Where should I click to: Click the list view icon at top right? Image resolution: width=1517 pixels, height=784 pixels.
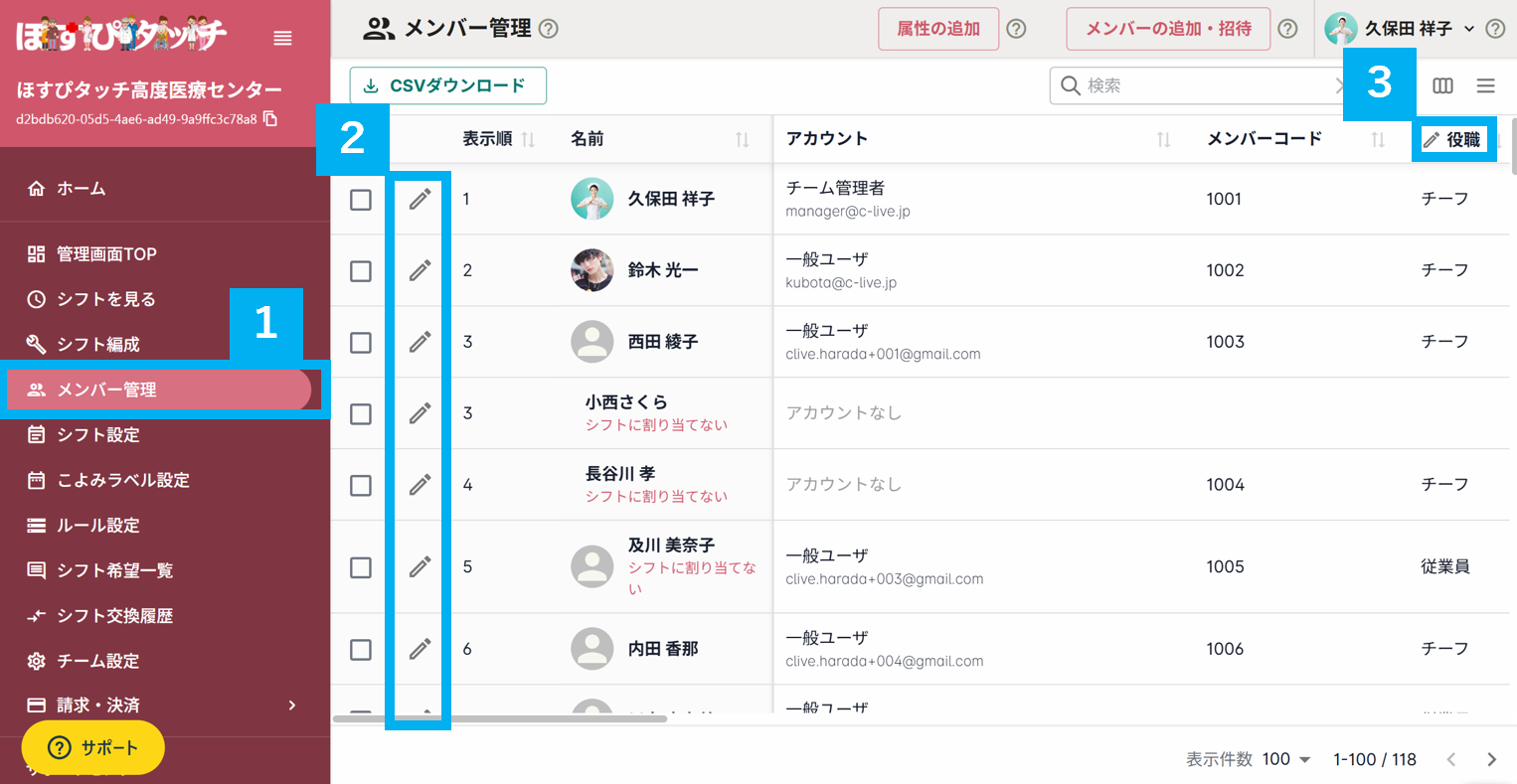(x=1487, y=85)
